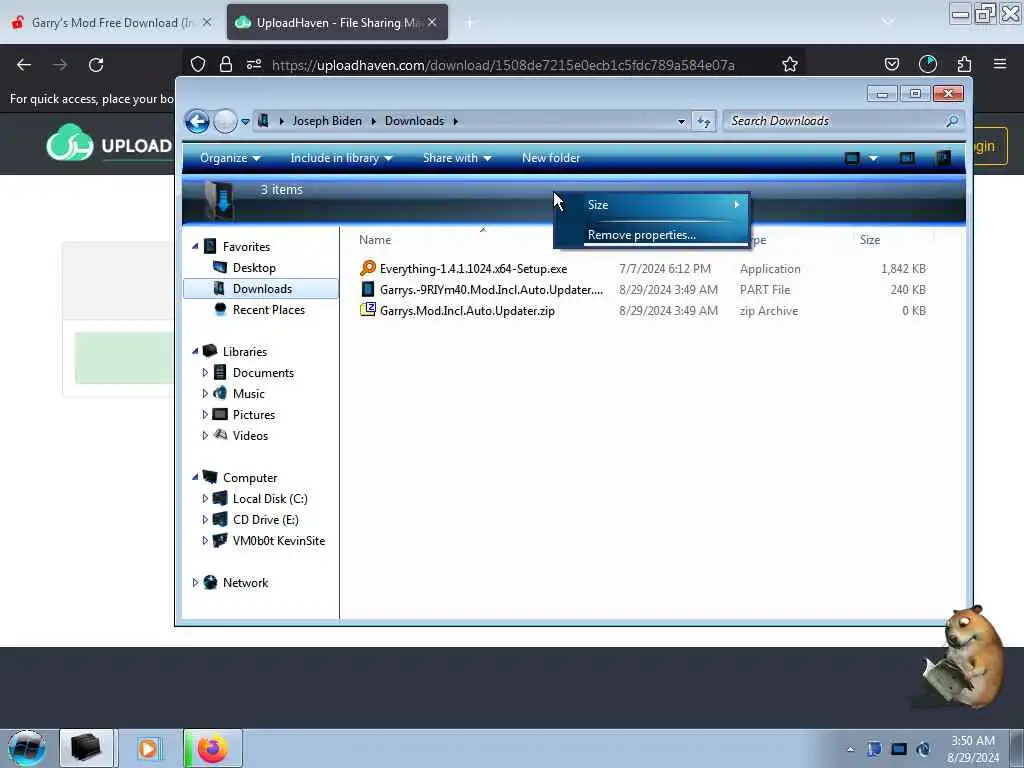The width and height of the screenshot is (1024, 768).
Task: Show hidden system tray icons arrow
Action: [850, 749]
